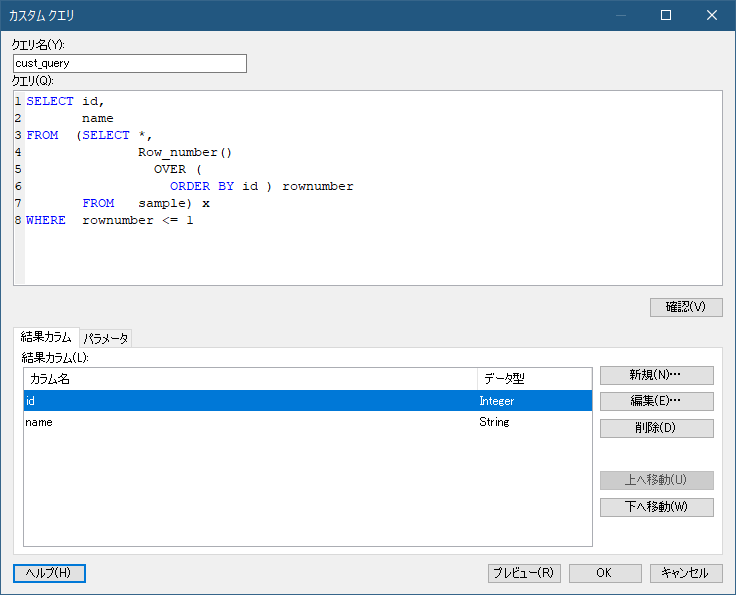Click the カラム名 column header
736x595 pixels.
[250, 379]
